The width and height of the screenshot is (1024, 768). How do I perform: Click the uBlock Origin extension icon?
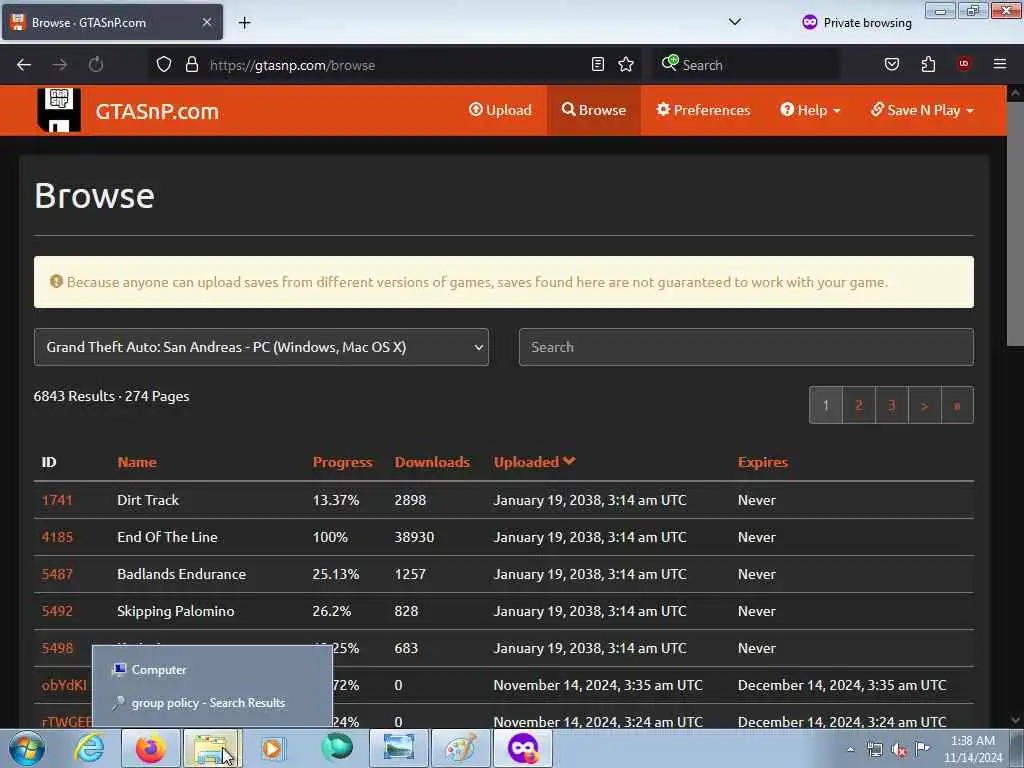[x=963, y=64]
